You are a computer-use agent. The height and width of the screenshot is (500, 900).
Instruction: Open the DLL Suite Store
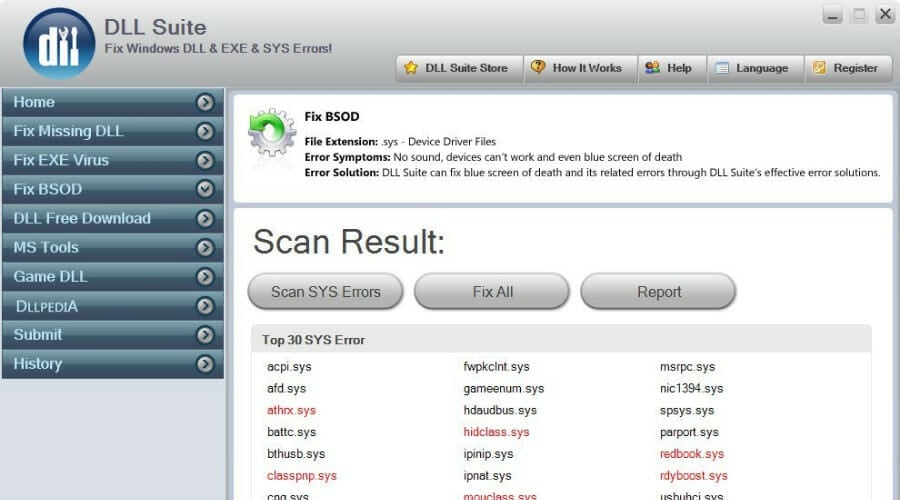[x=459, y=68]
